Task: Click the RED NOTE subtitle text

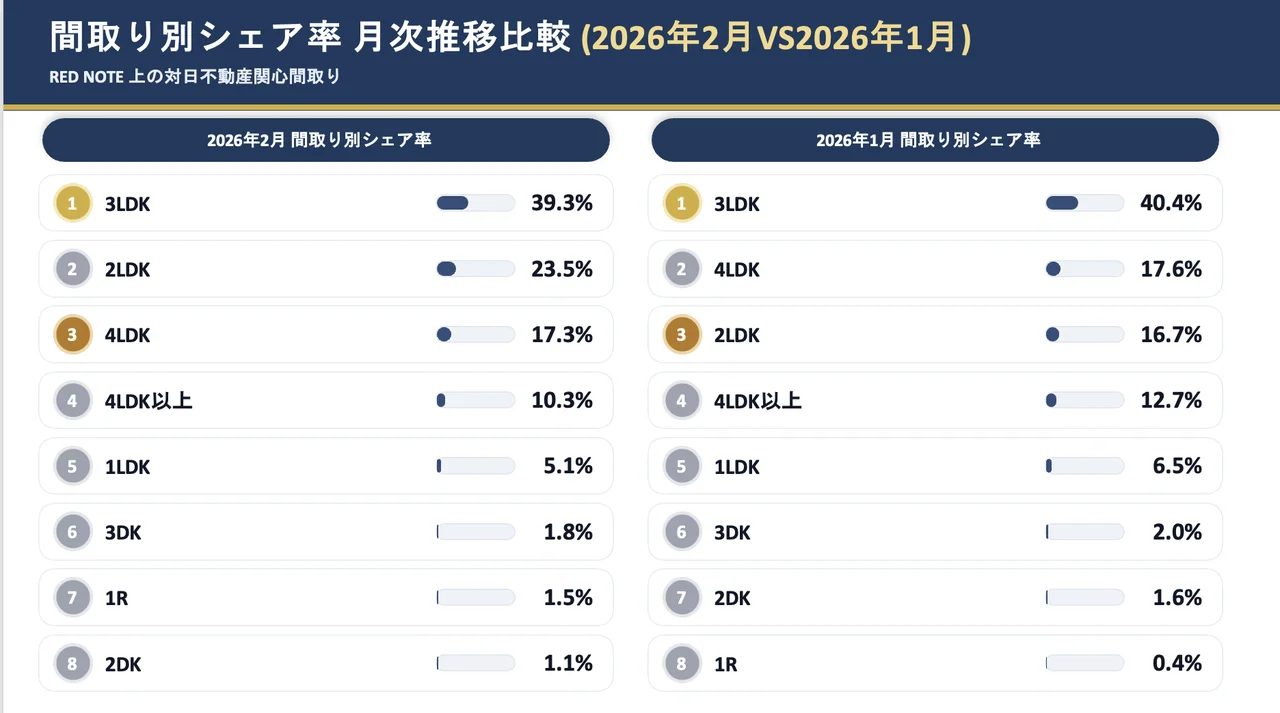Action: (195, 77)
